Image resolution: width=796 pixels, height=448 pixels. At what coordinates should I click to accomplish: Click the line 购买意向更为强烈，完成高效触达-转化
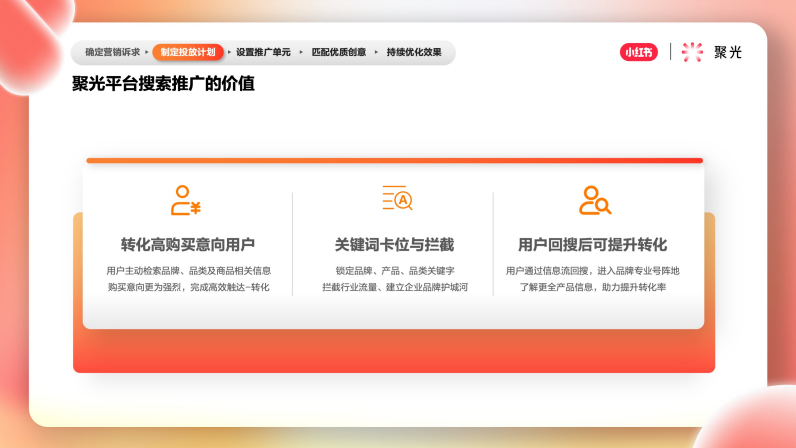(x=188, y=287)
